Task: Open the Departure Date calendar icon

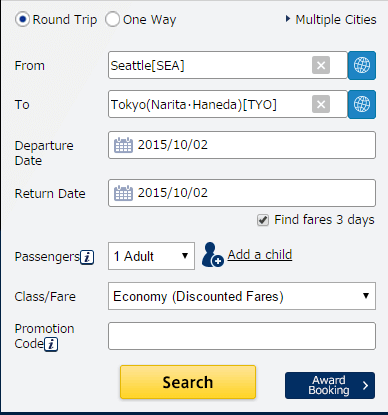Action: click(123, 145)
